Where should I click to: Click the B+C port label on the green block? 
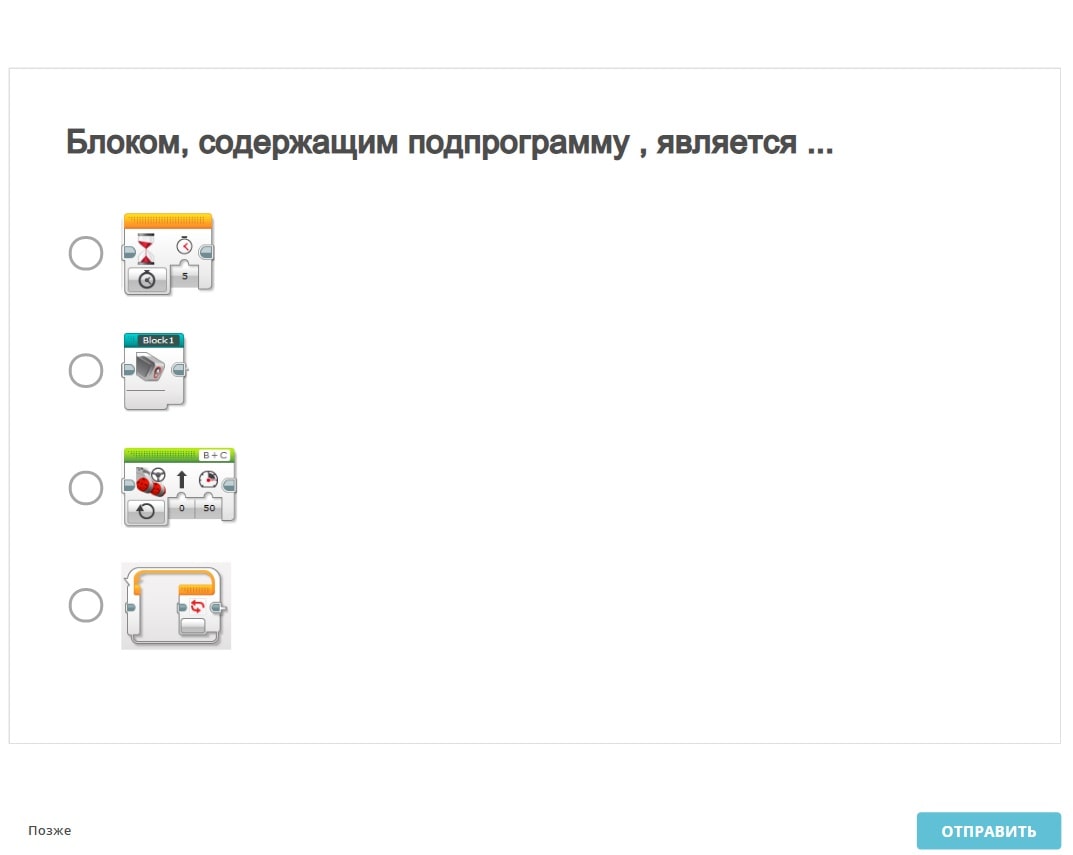click(x=216, y=454)
